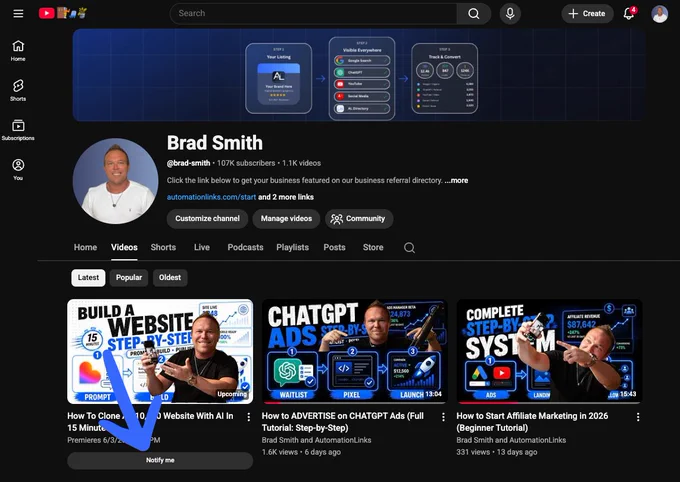680x482 pixels.
Task: Click the YouTube logo
Action: tap(63, 13)
